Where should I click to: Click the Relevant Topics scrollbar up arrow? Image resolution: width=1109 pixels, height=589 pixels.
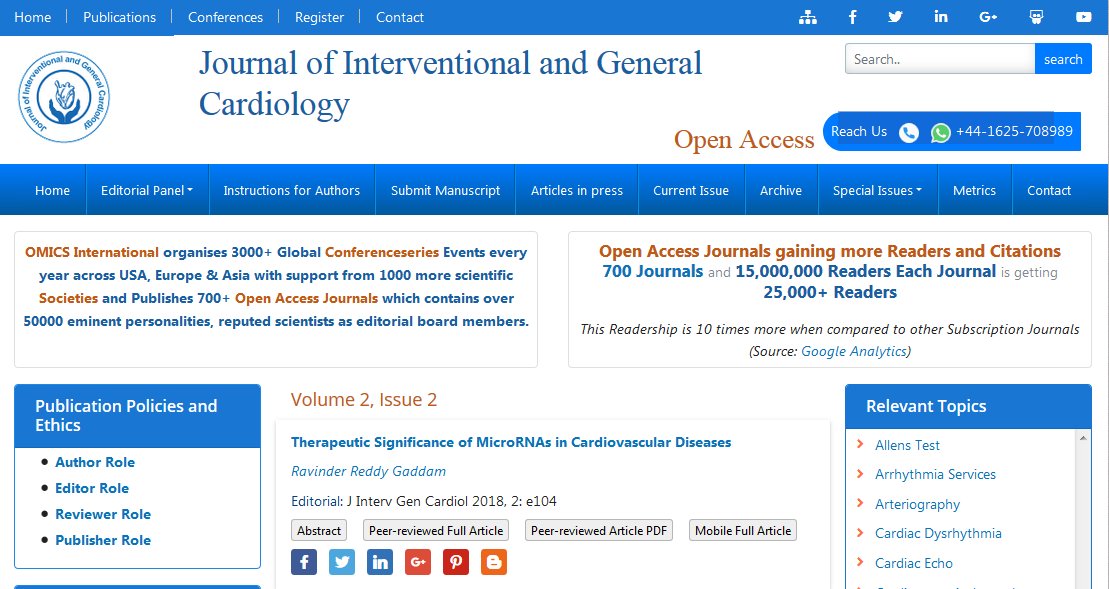click(x=1082, y=439)
